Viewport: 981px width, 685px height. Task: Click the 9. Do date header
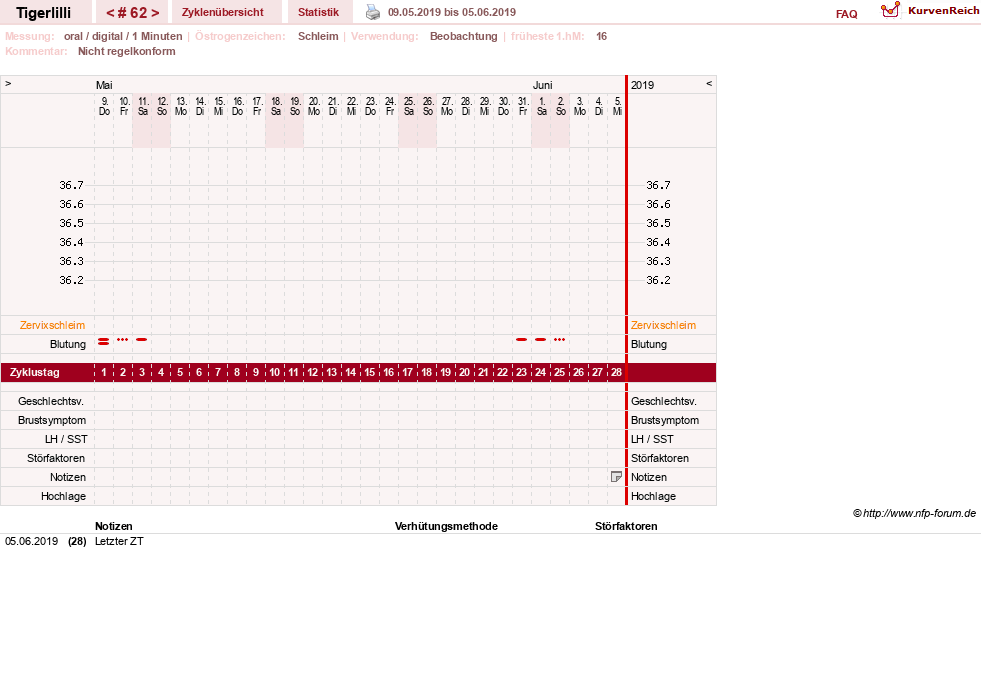pos(104,106)
